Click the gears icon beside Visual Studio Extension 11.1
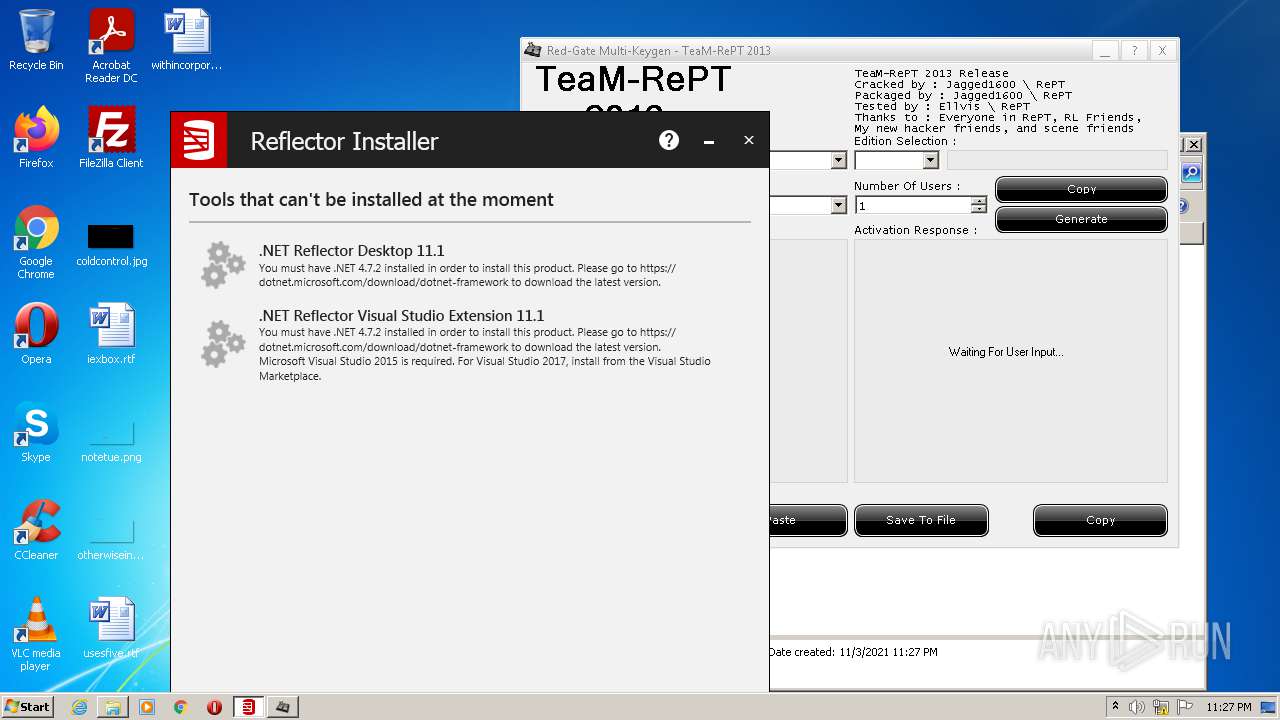 click(222, 343)
